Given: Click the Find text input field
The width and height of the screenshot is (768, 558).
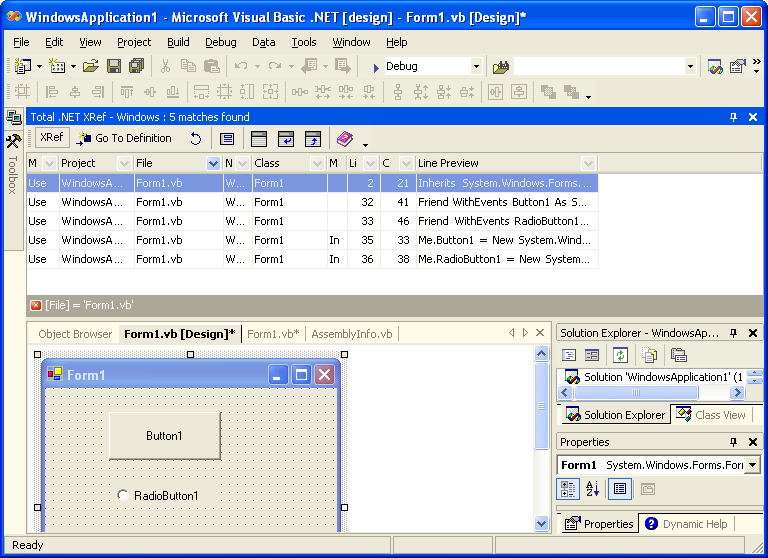Looking at the screenshot, I should pyautogui.click(x=599, y=66).
